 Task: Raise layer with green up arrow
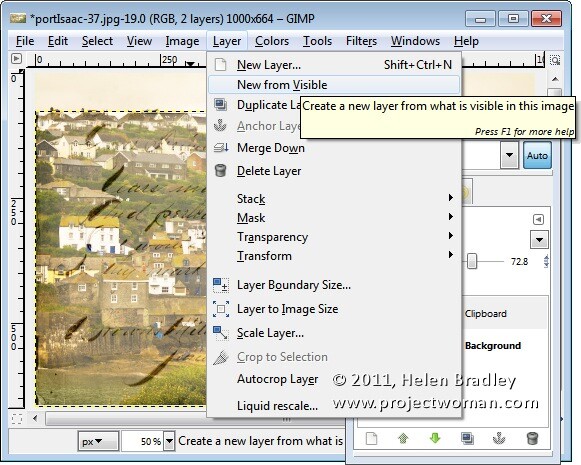point(403,438)
